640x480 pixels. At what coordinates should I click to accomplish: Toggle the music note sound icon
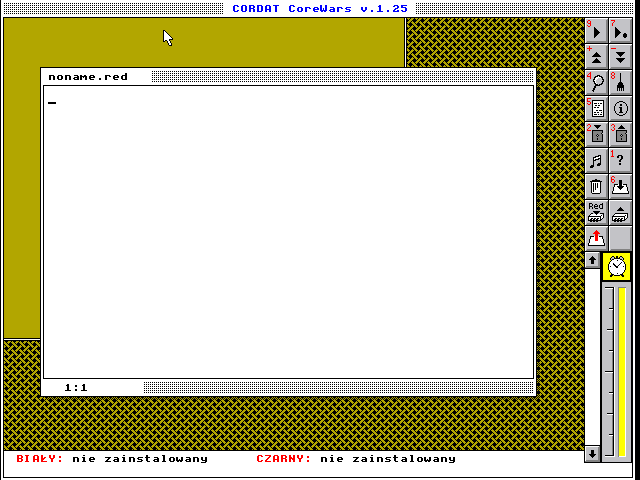[x=596, y=160]
